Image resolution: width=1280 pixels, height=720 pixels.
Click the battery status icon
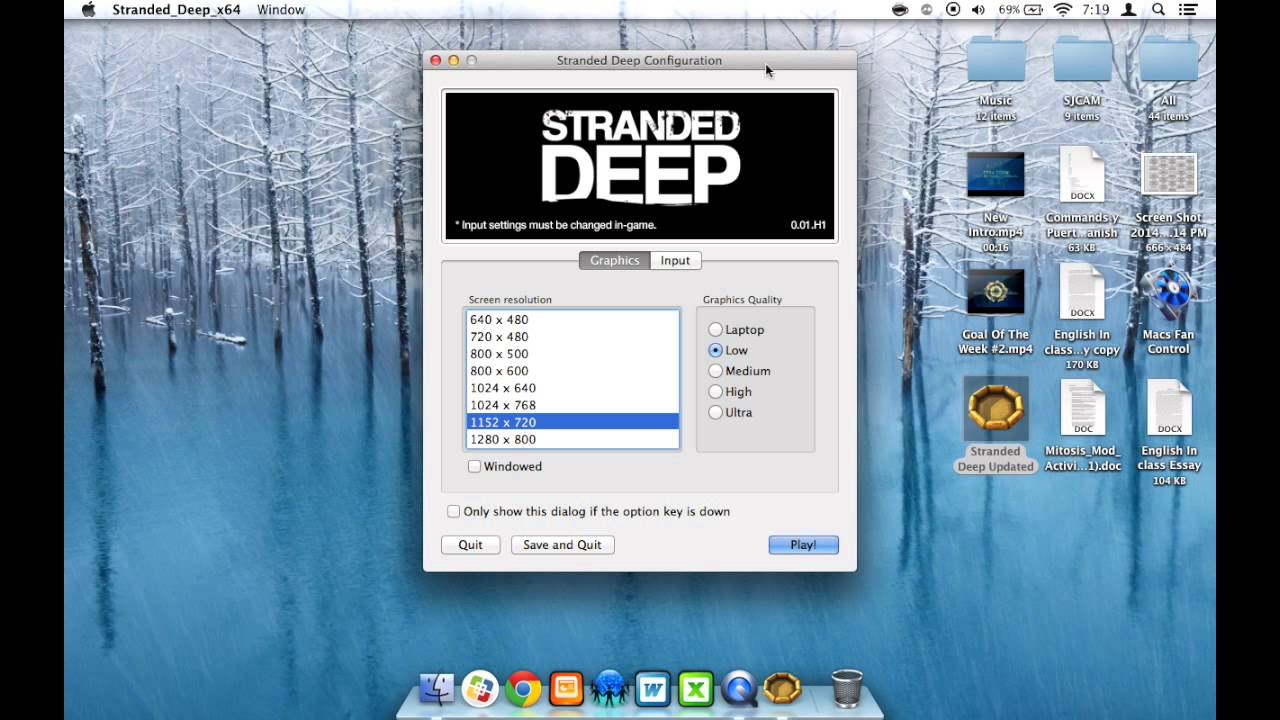coord(1034,10)
